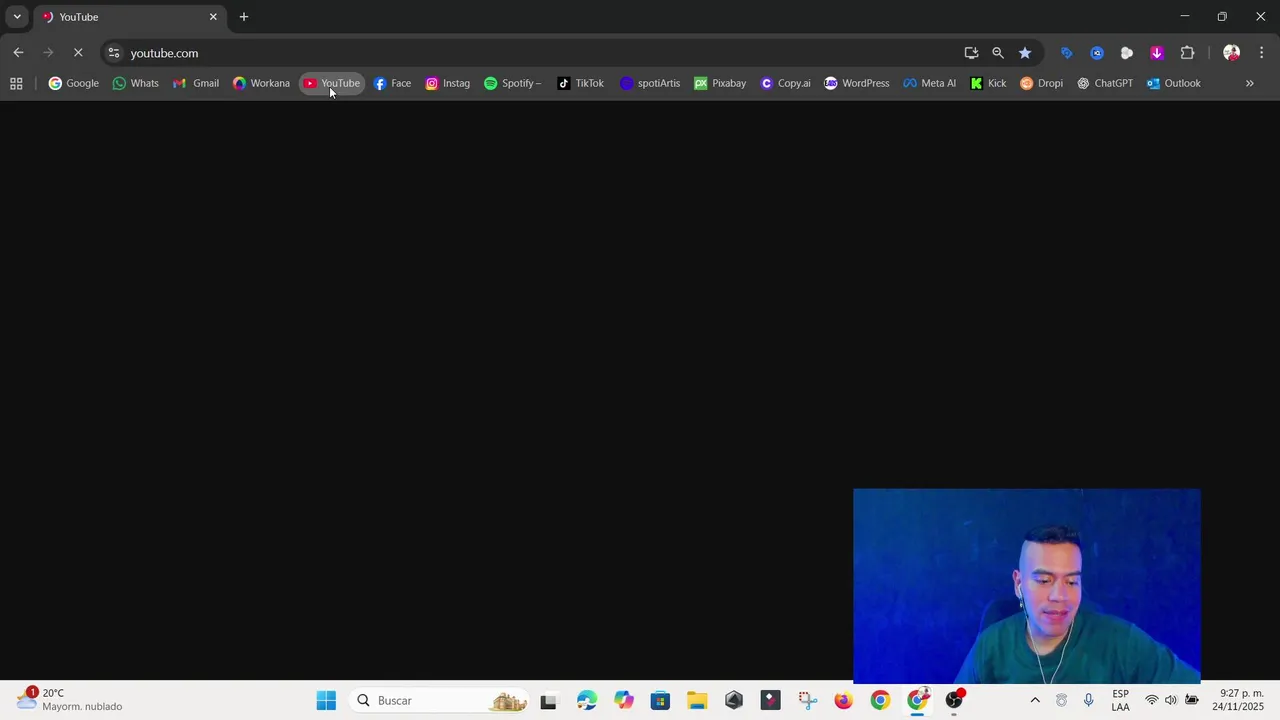This screenshot has height=720, width=1280.
Task: Open Task View in taskbar
Action: click(x=548, y=701)
